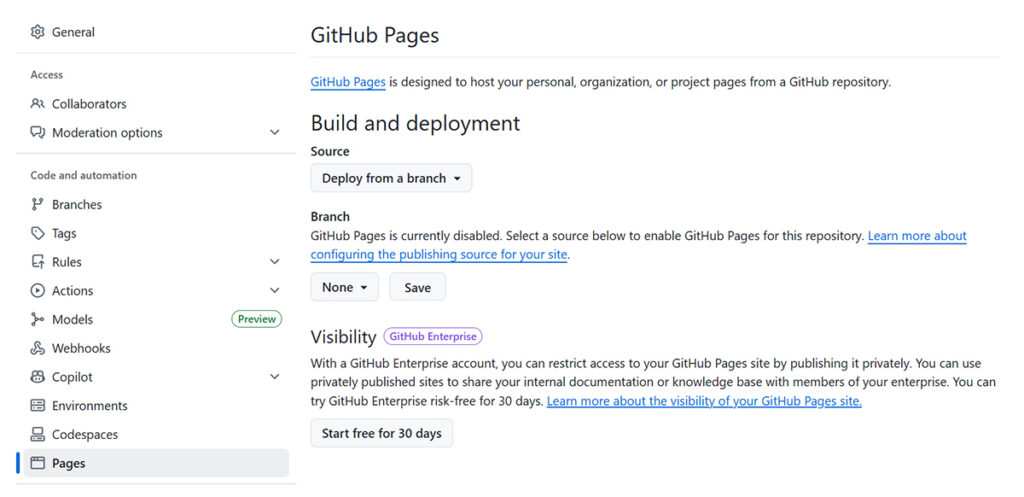Click the Branches icon in sidebar
Screen dimensions: 1024x497
38,205
